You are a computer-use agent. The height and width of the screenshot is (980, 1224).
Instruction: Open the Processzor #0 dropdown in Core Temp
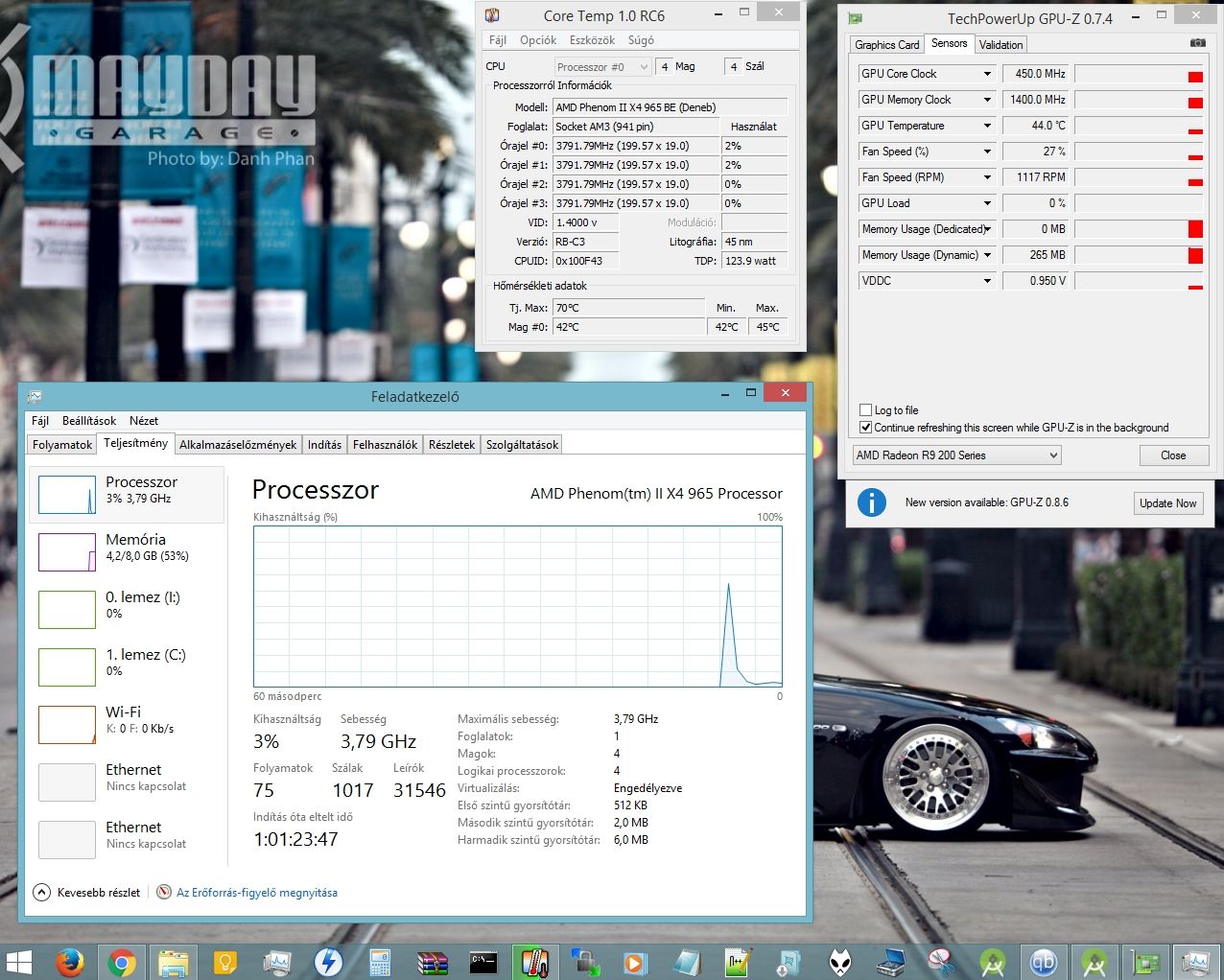(602, 67)
